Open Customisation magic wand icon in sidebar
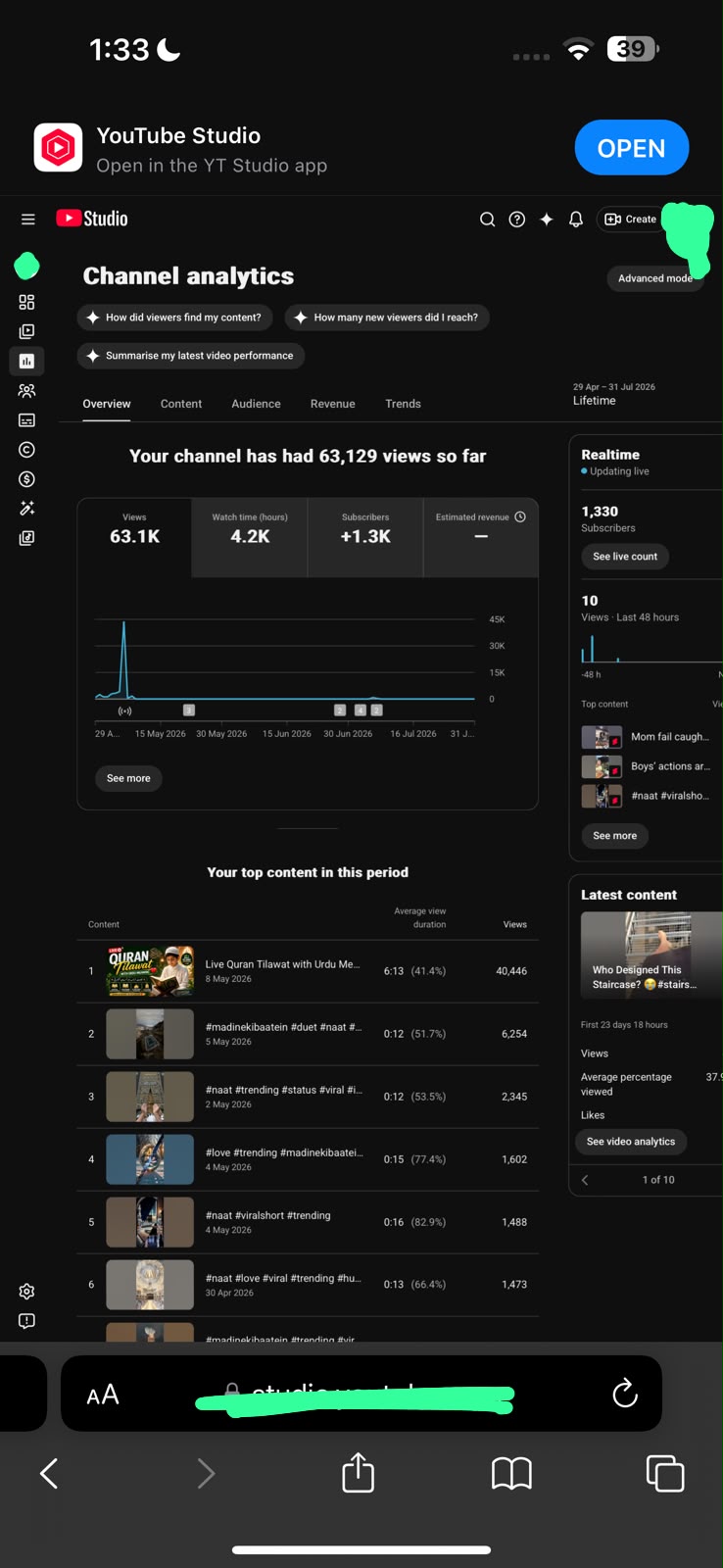The image size is (723, 1568). tap(26, 508)
